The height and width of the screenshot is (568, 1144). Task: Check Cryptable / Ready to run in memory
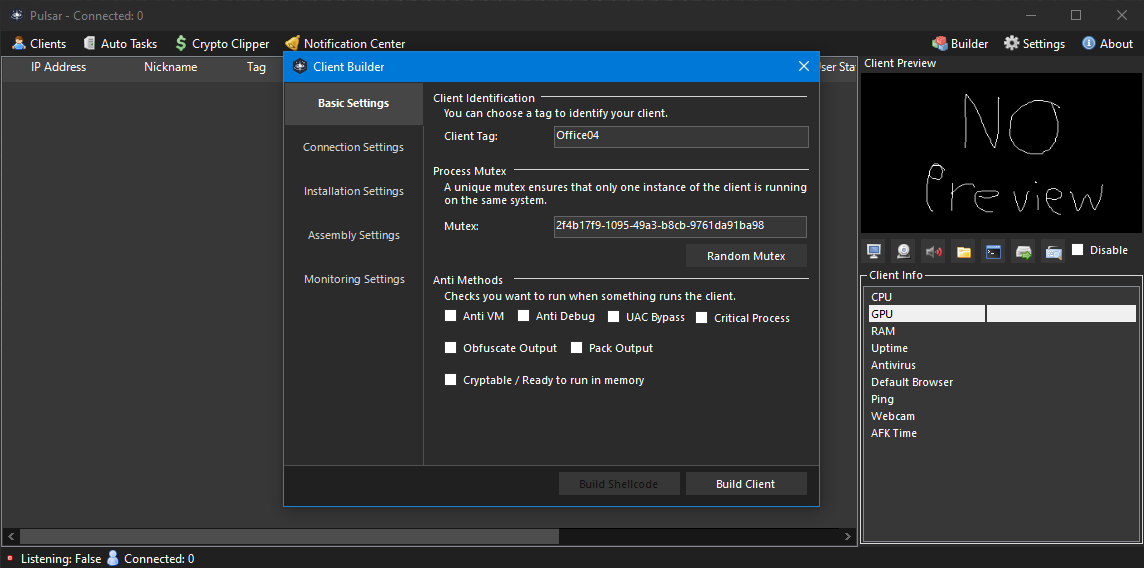[450, 380]
